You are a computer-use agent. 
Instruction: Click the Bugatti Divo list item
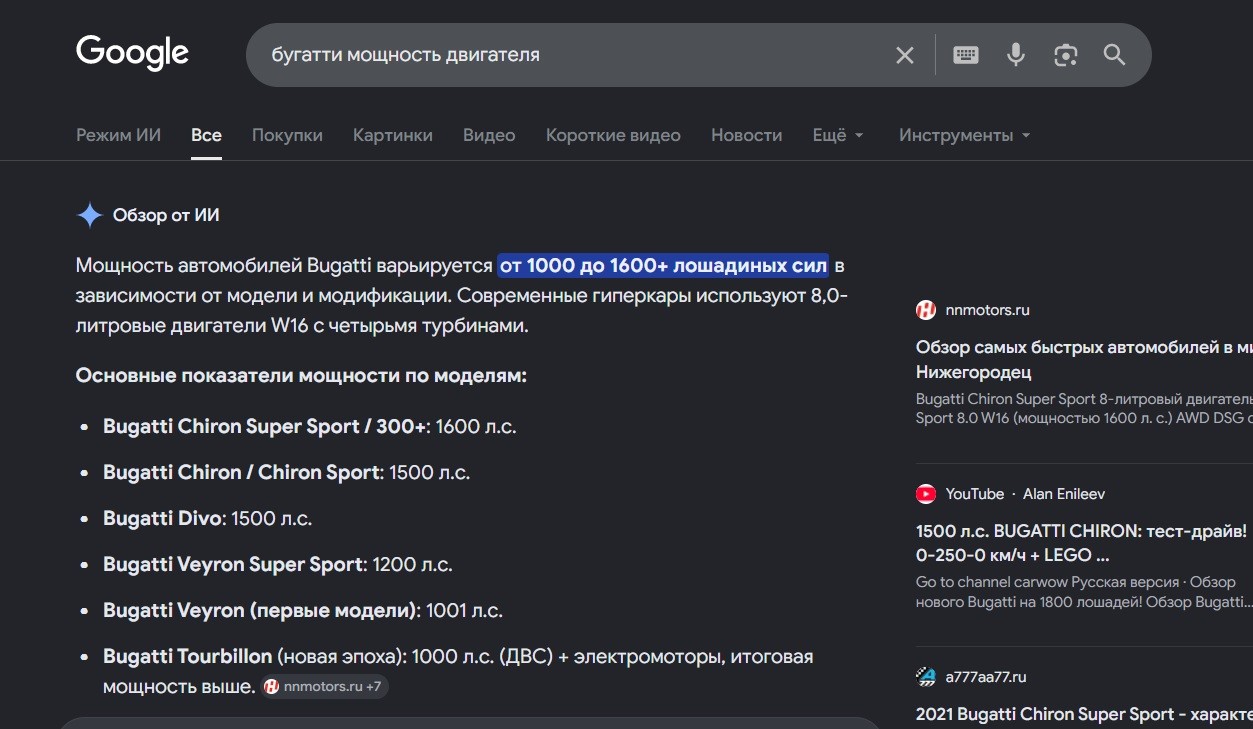(207, 518)
